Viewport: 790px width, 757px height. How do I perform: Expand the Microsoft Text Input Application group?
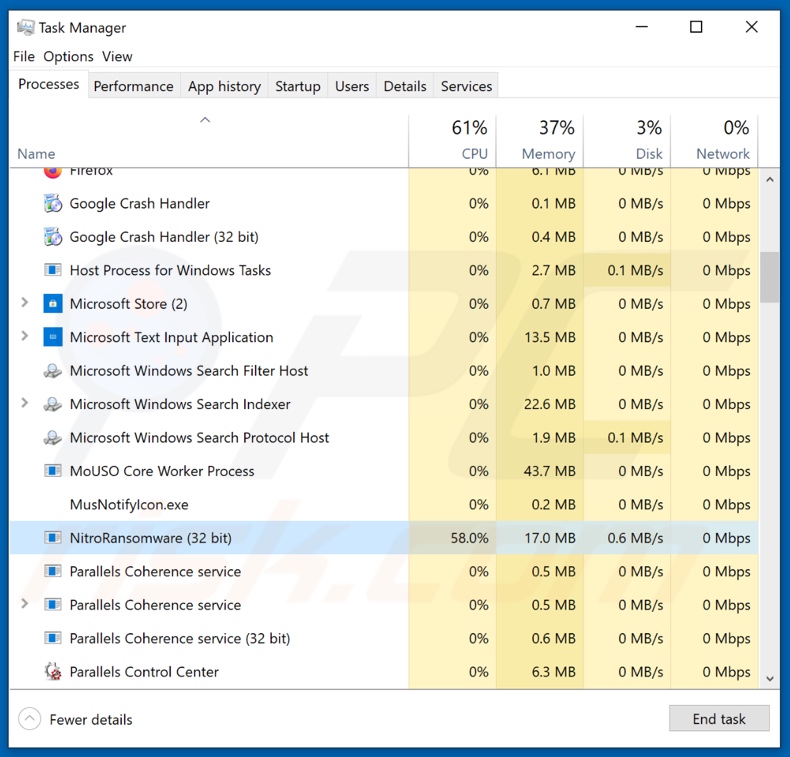tap(24, 336)
